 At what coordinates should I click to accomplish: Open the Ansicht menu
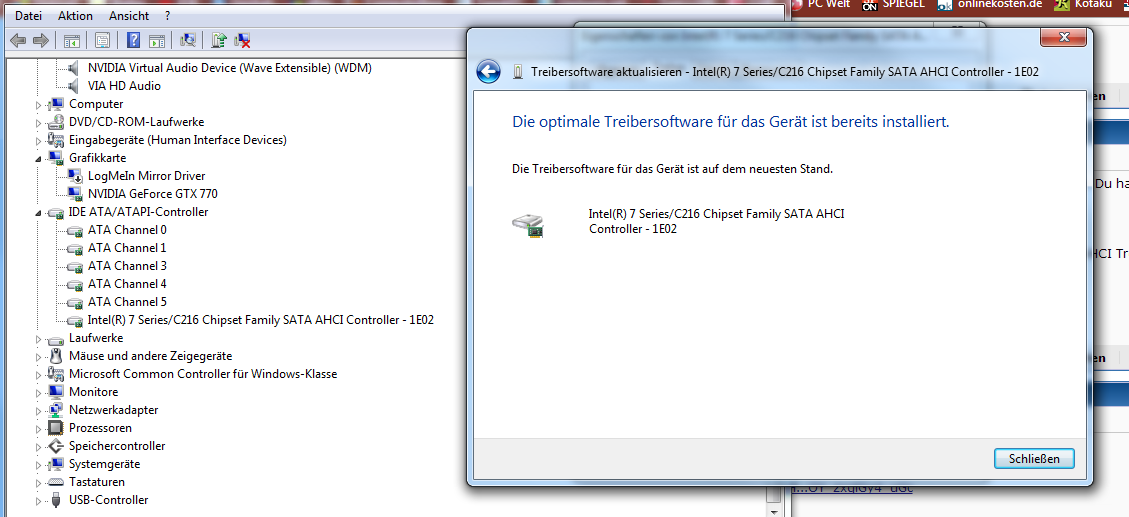(x=129, y=15)
